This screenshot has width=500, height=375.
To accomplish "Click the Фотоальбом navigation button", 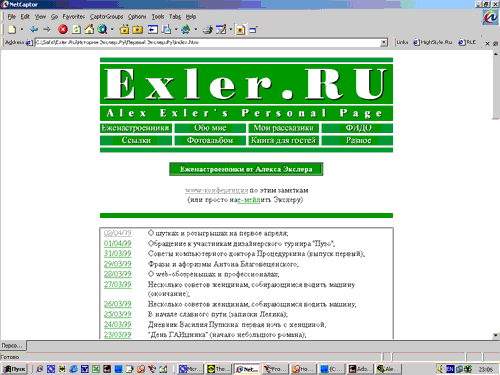I will click(210, 140).
